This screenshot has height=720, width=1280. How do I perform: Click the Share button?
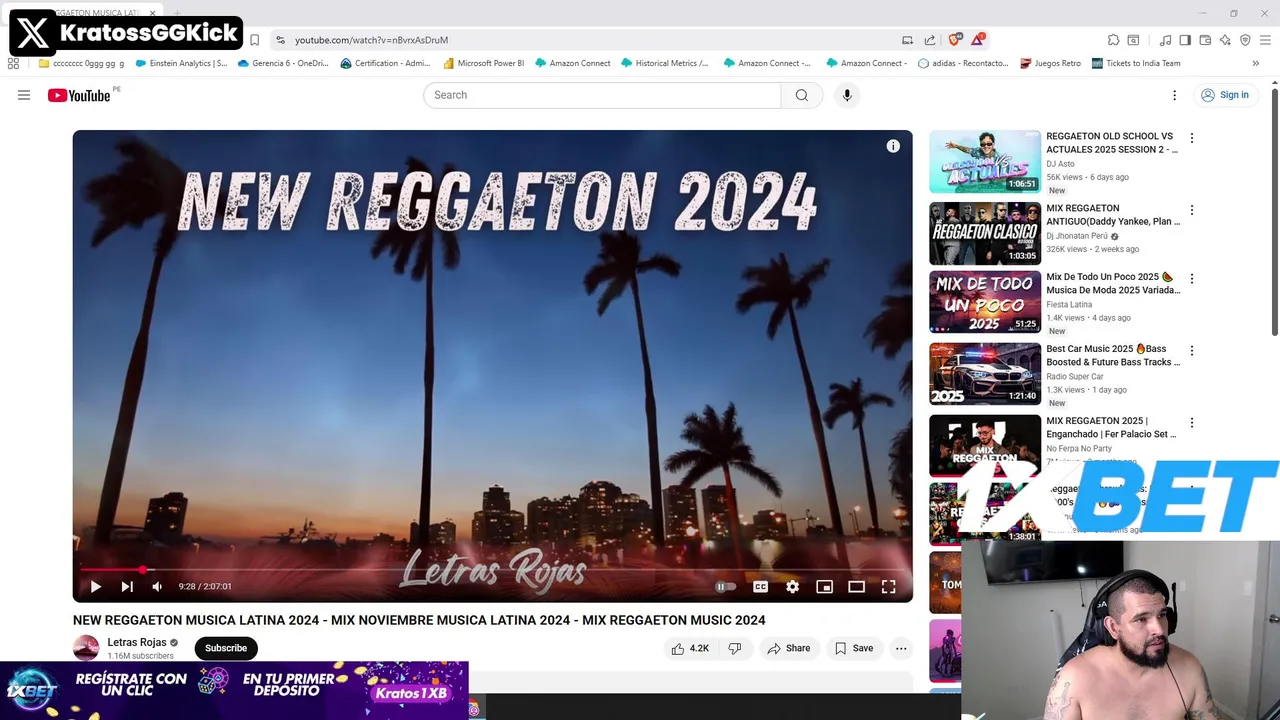(x=788, y=648)
